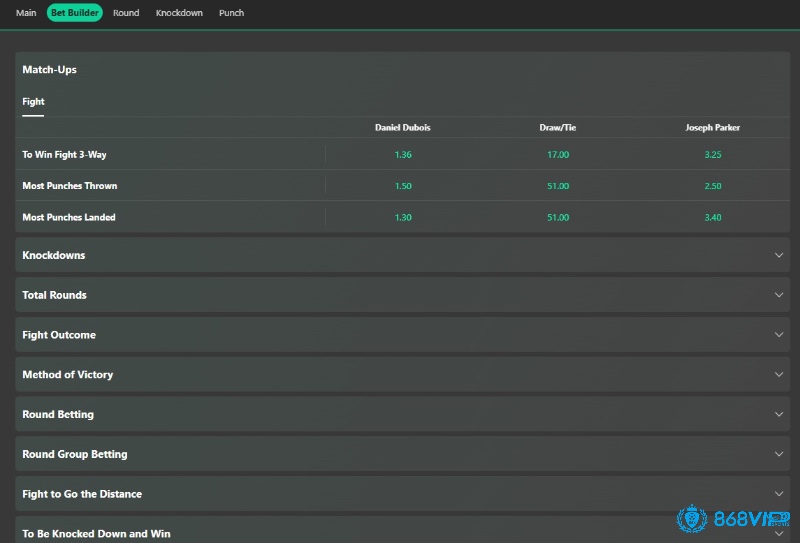800x543 pixels.
Task: Switch to the Punch tab
Action: [x=231, y=13]
